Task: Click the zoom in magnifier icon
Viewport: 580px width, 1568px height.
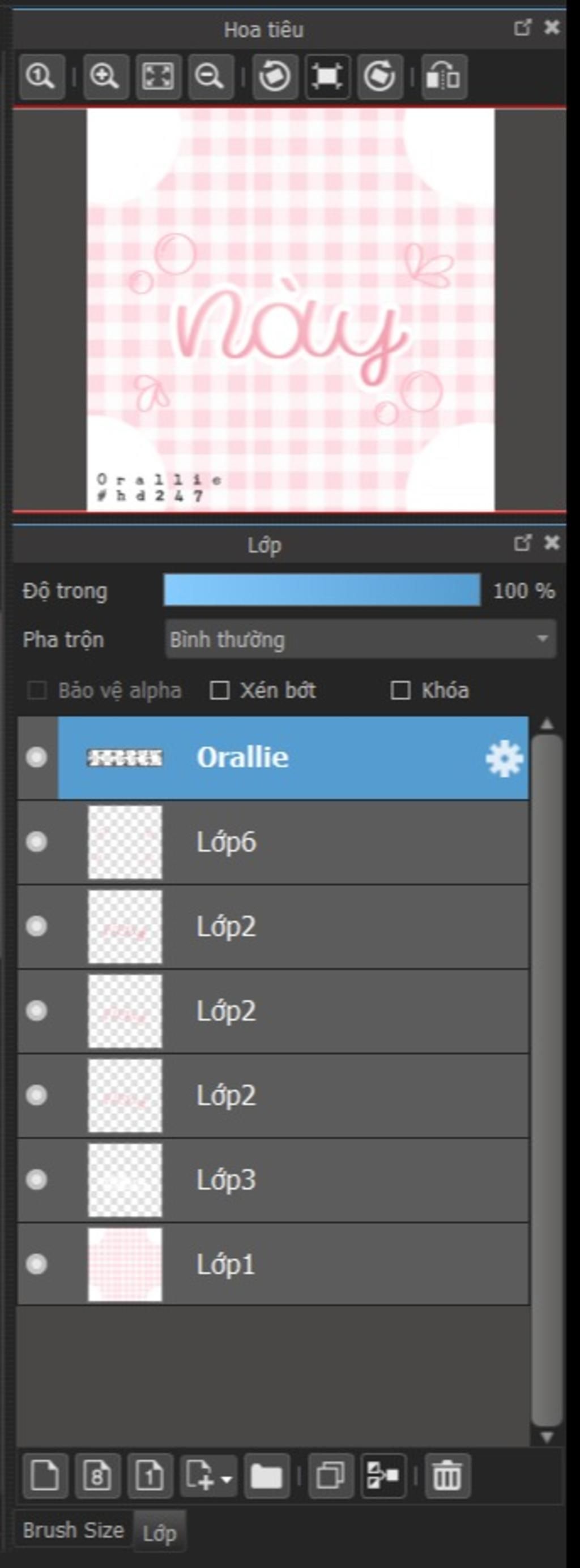Action: [x=105, y=76]
